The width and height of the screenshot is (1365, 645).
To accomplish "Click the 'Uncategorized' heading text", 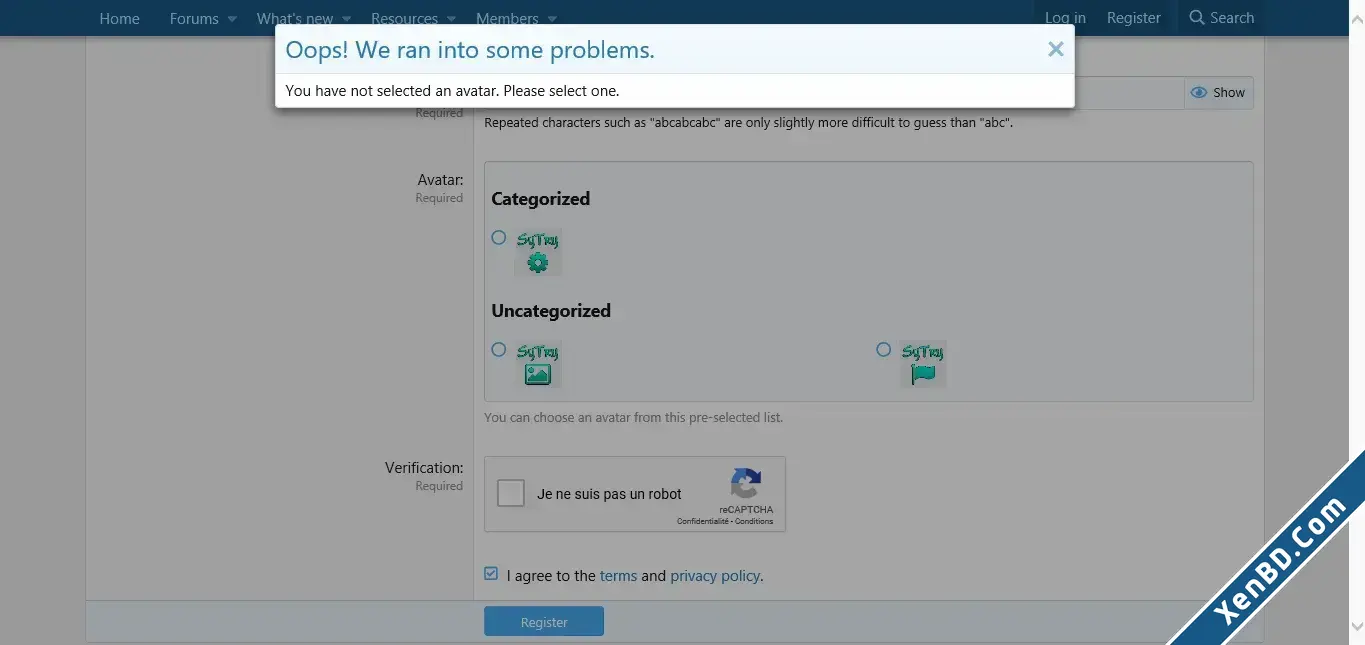I will [551, 311].
